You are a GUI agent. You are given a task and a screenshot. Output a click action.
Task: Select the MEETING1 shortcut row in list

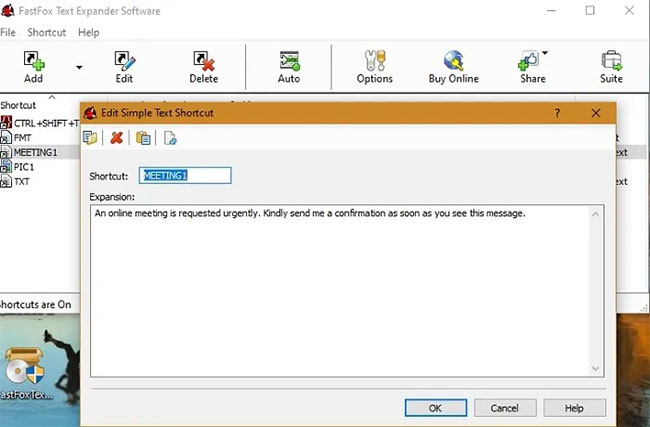pyautogui.click(x=40, y=152)
